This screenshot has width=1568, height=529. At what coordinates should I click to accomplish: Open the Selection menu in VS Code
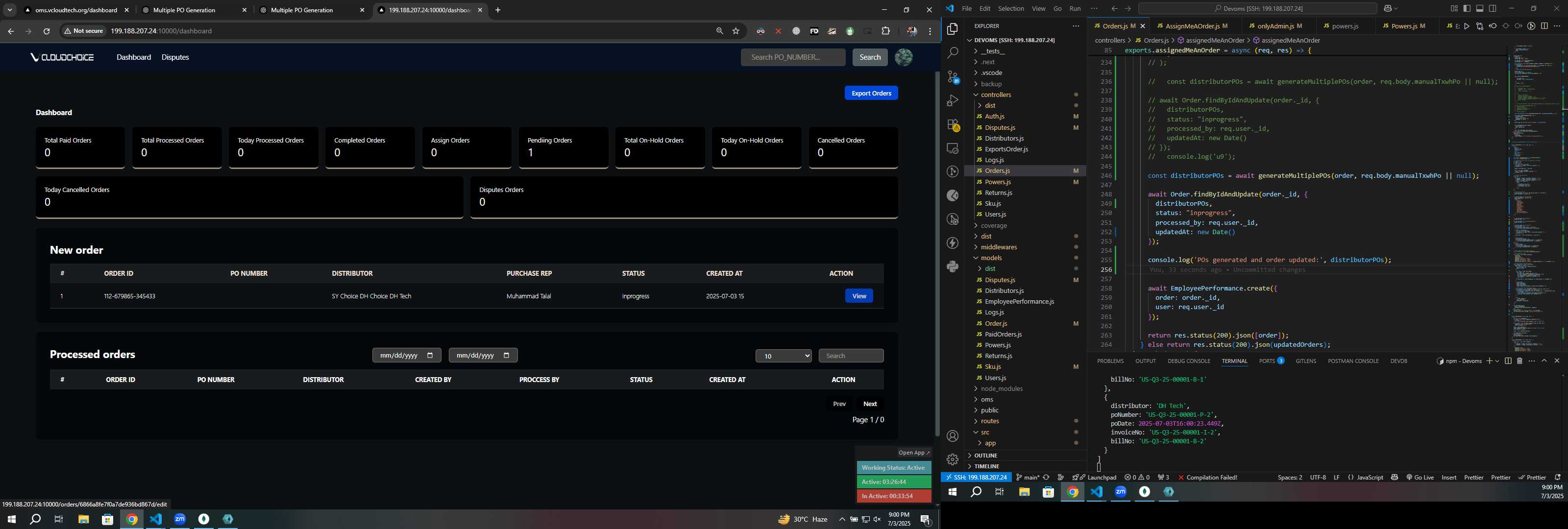pos(1010,8)
